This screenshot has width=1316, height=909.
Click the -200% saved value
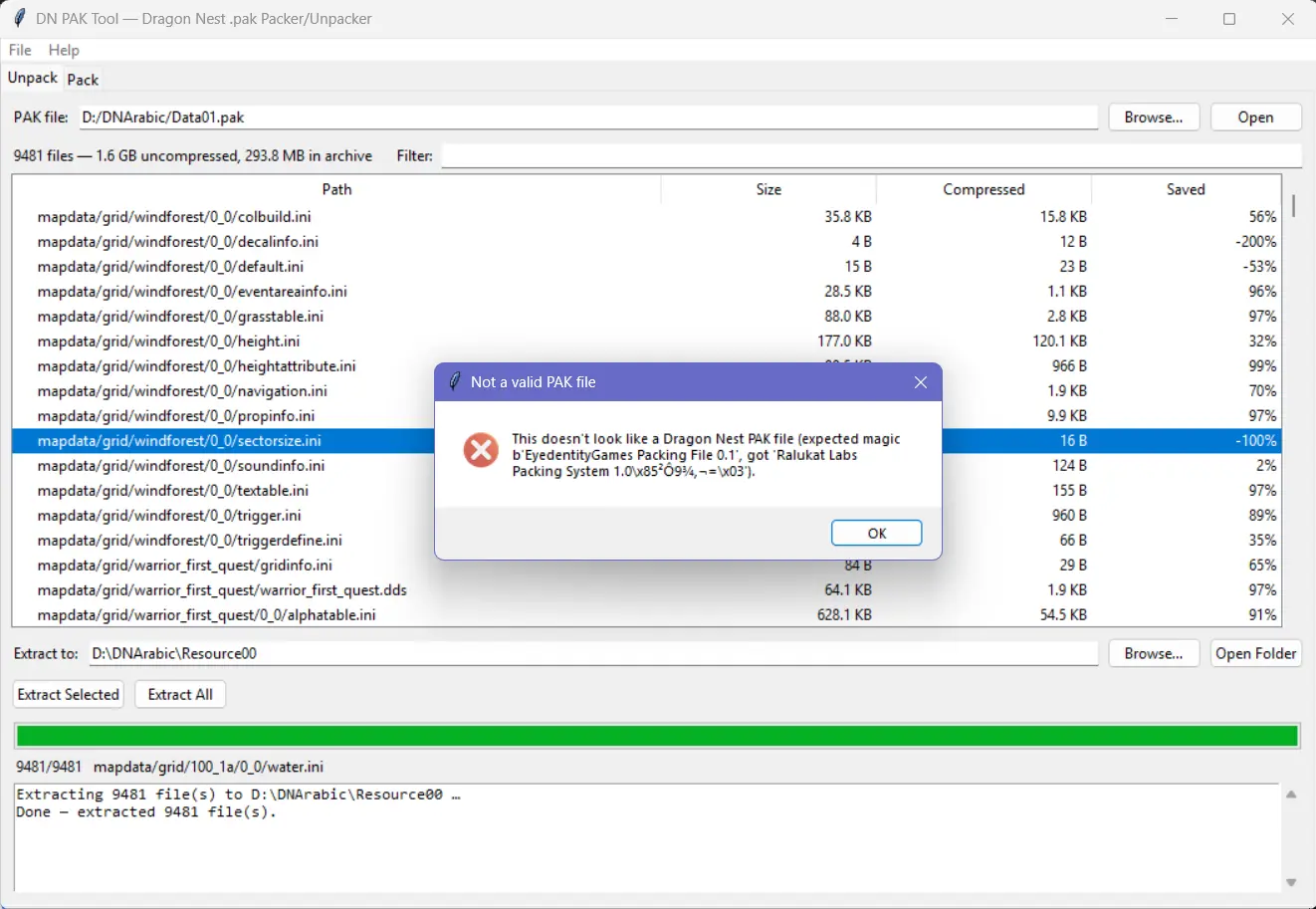pyautogui.click(x=1256, y=241)
